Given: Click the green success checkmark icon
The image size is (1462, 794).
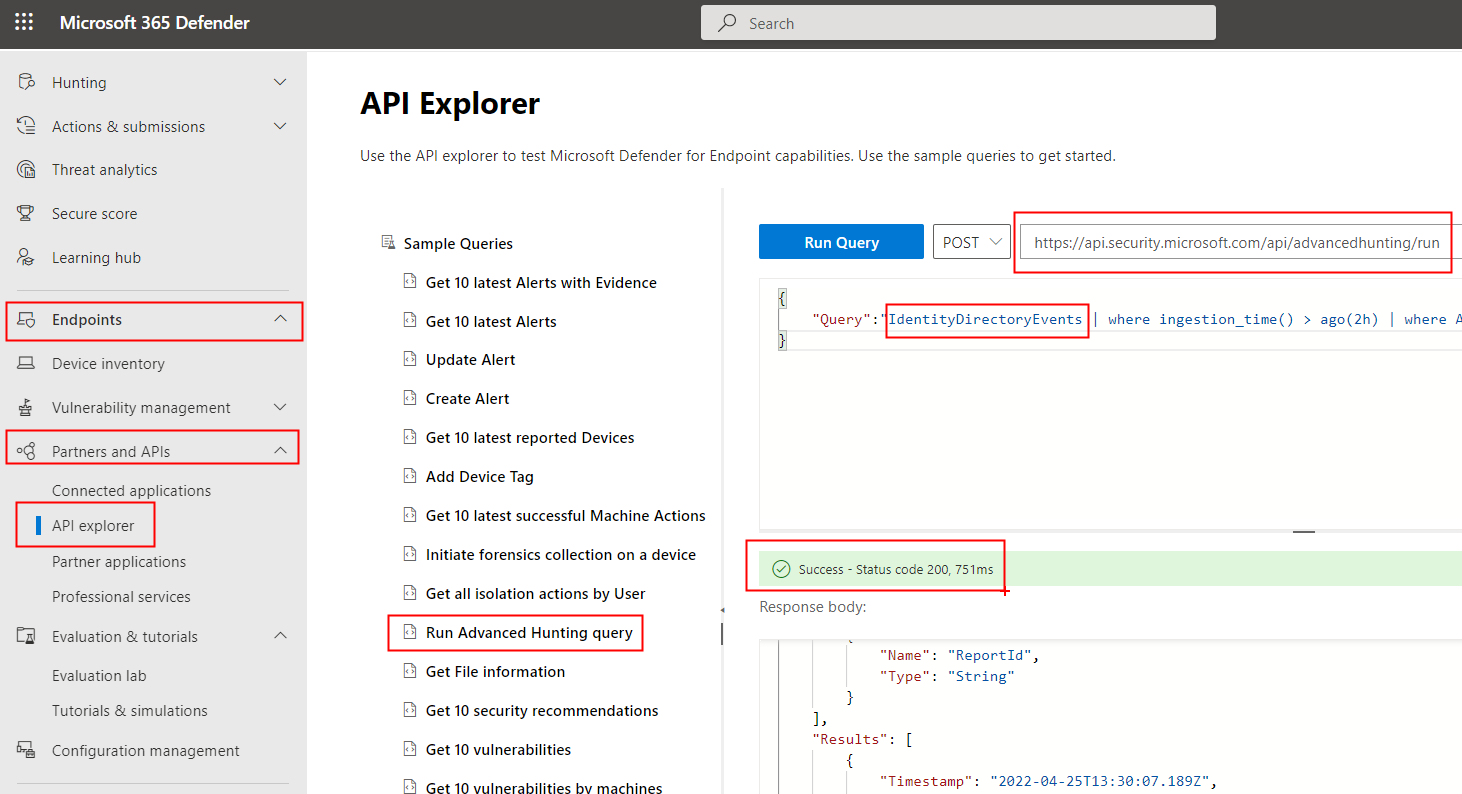Looking at the screenshot, I should pyautogui.click(x=782, y=569).
